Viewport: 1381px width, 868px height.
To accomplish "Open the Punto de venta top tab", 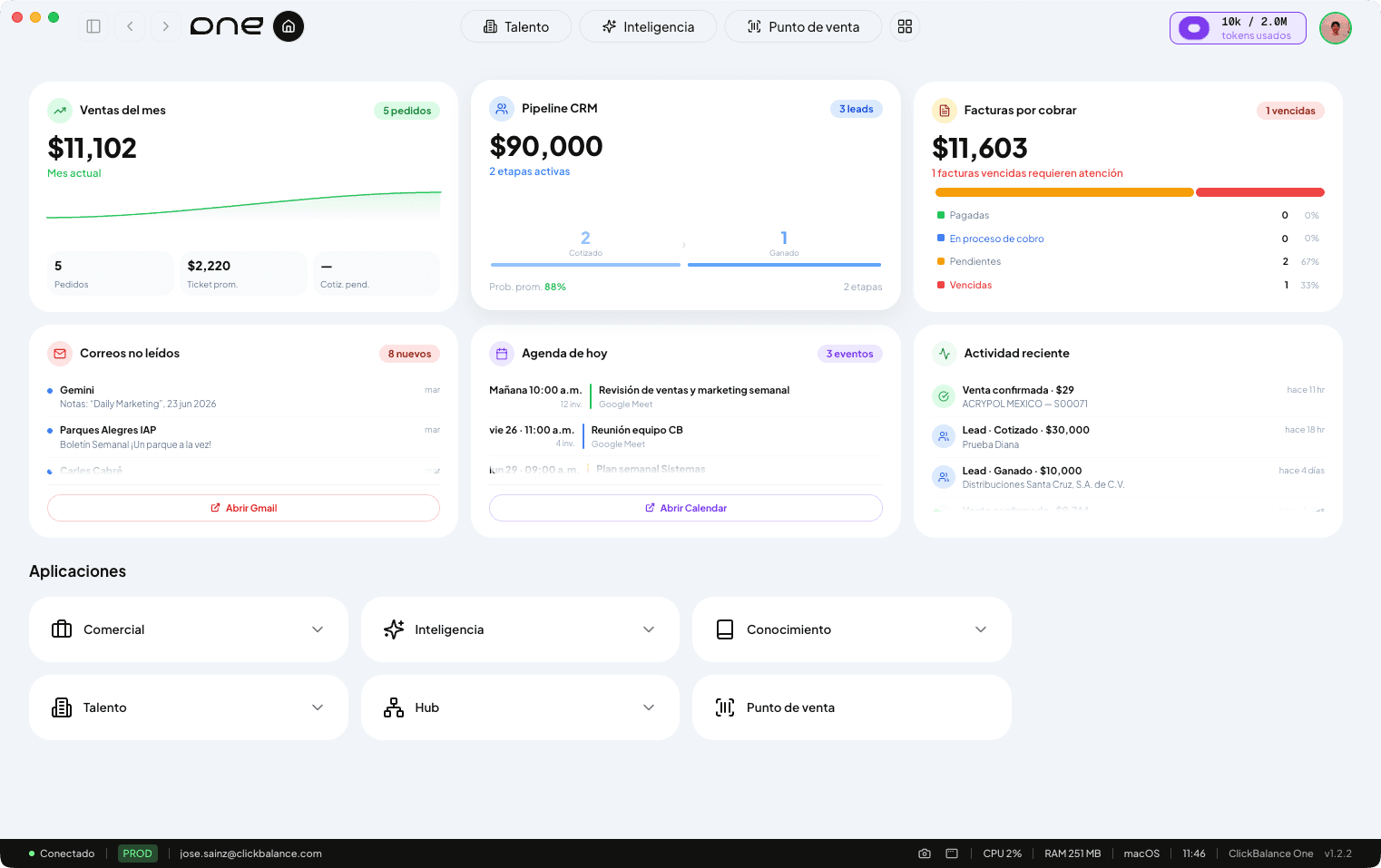I will click(803, 26).
